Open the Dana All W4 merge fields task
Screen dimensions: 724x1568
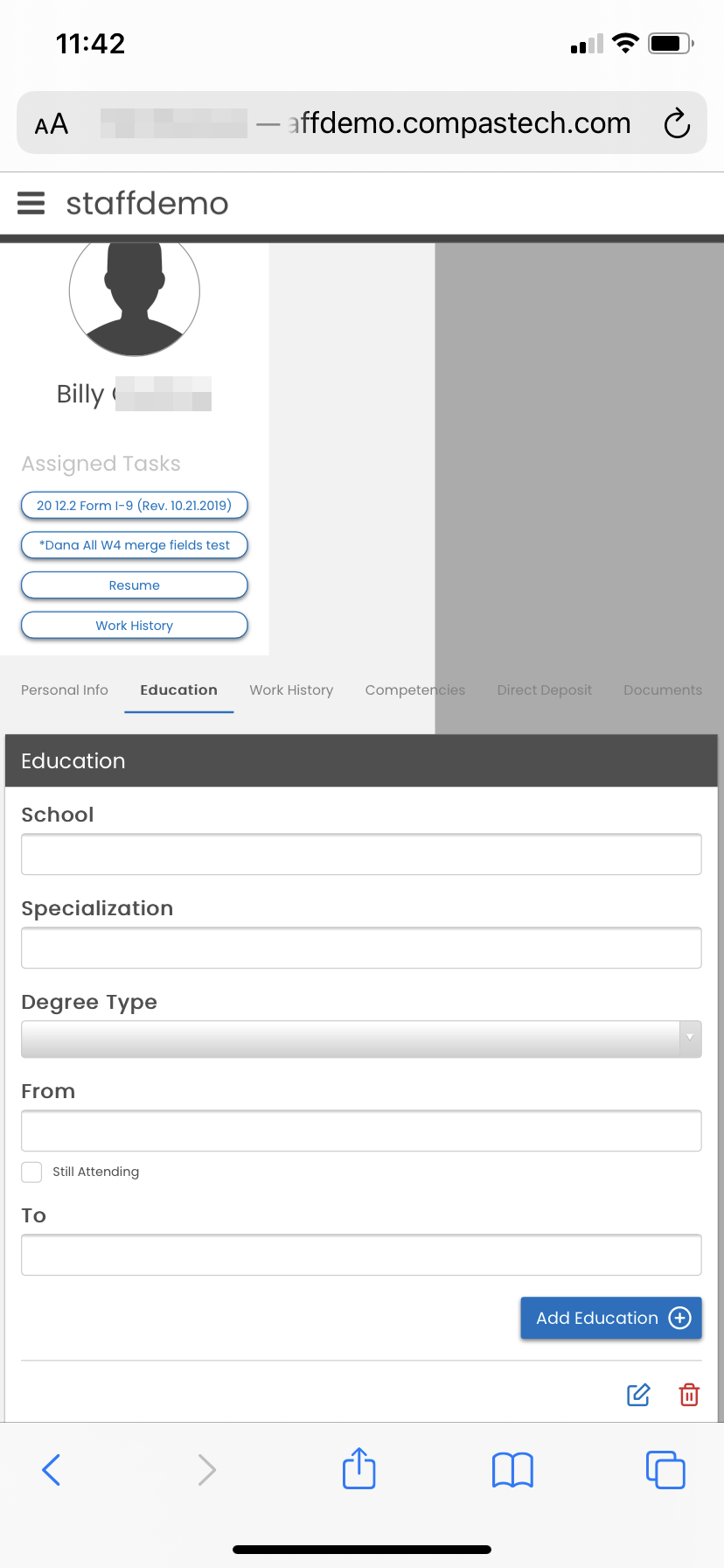[x=135, y=545]
